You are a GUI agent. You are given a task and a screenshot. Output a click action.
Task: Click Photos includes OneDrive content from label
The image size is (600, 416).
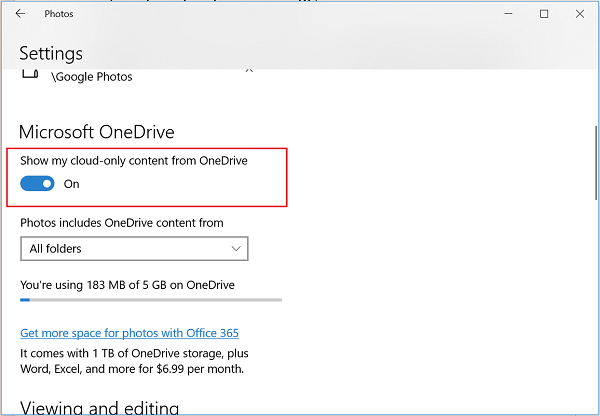click(122, 223)
